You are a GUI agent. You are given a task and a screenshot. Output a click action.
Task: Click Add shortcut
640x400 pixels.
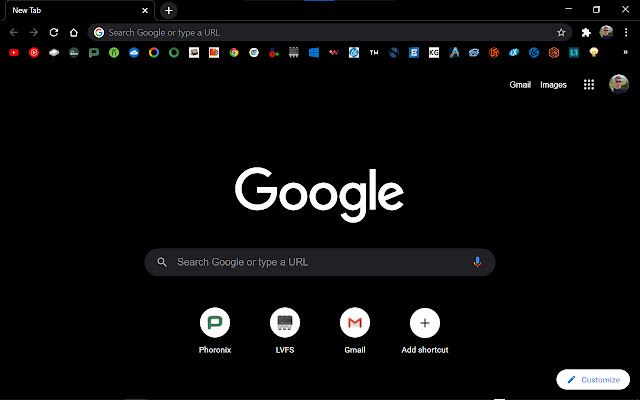coord(425,331)
